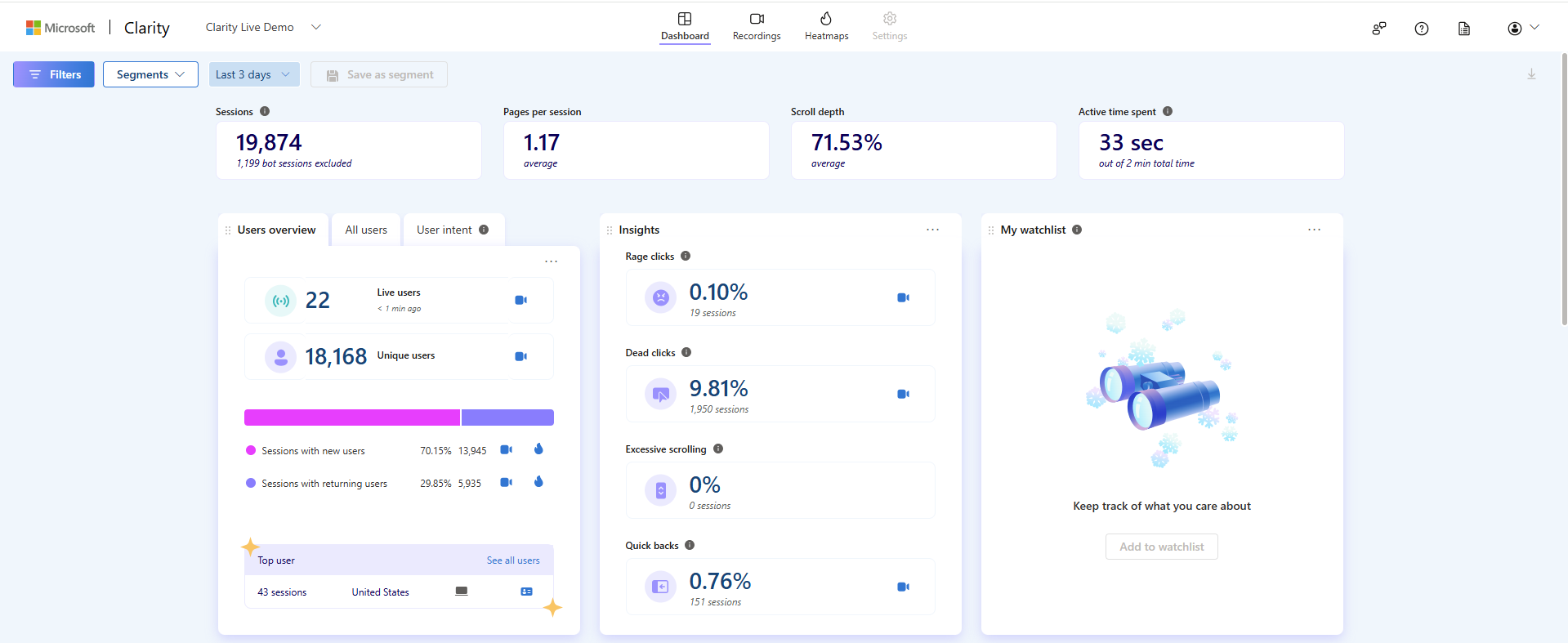
Task: Open Quick backs session recordings
Action: 903,587
